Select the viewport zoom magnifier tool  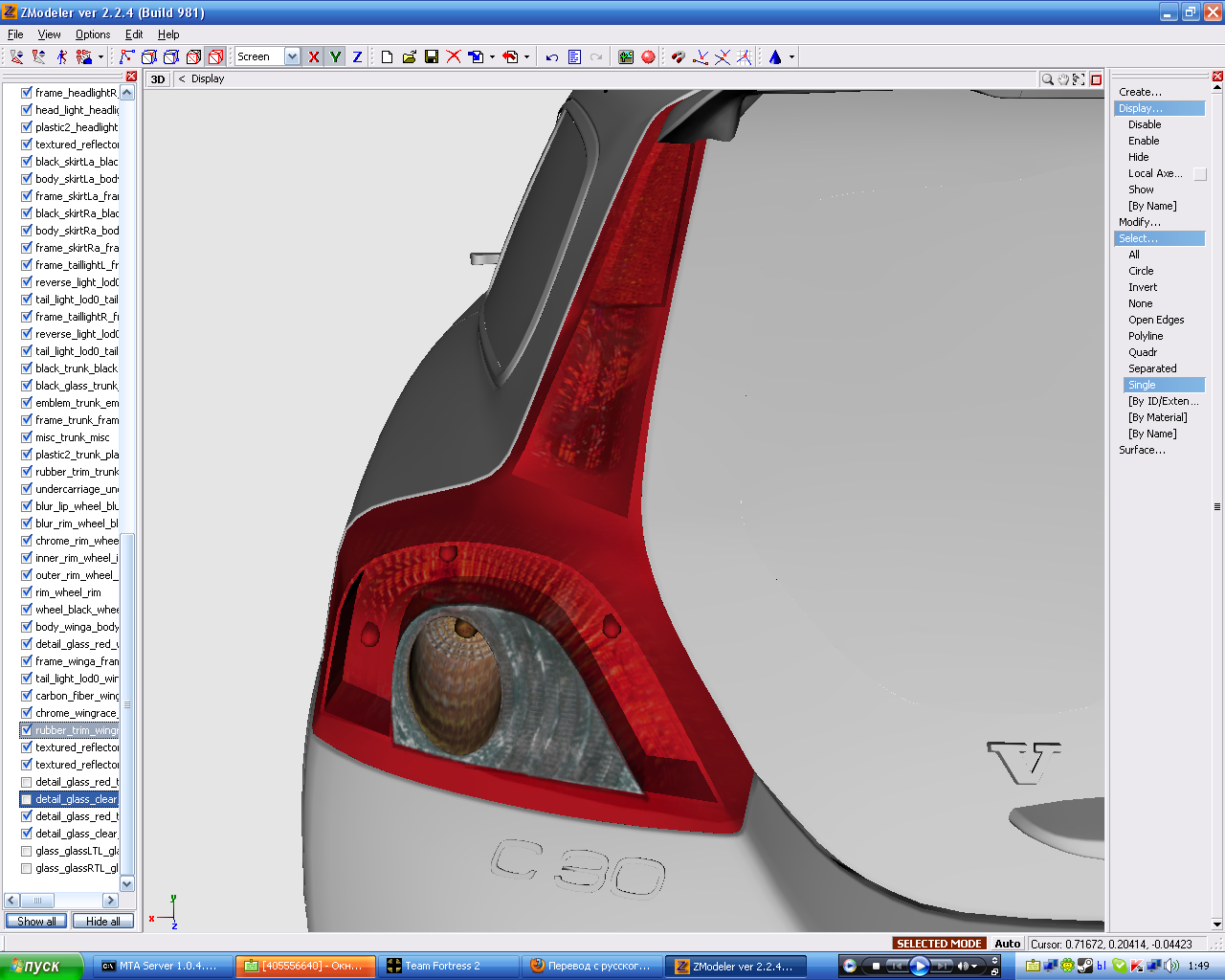[1048, 79]
